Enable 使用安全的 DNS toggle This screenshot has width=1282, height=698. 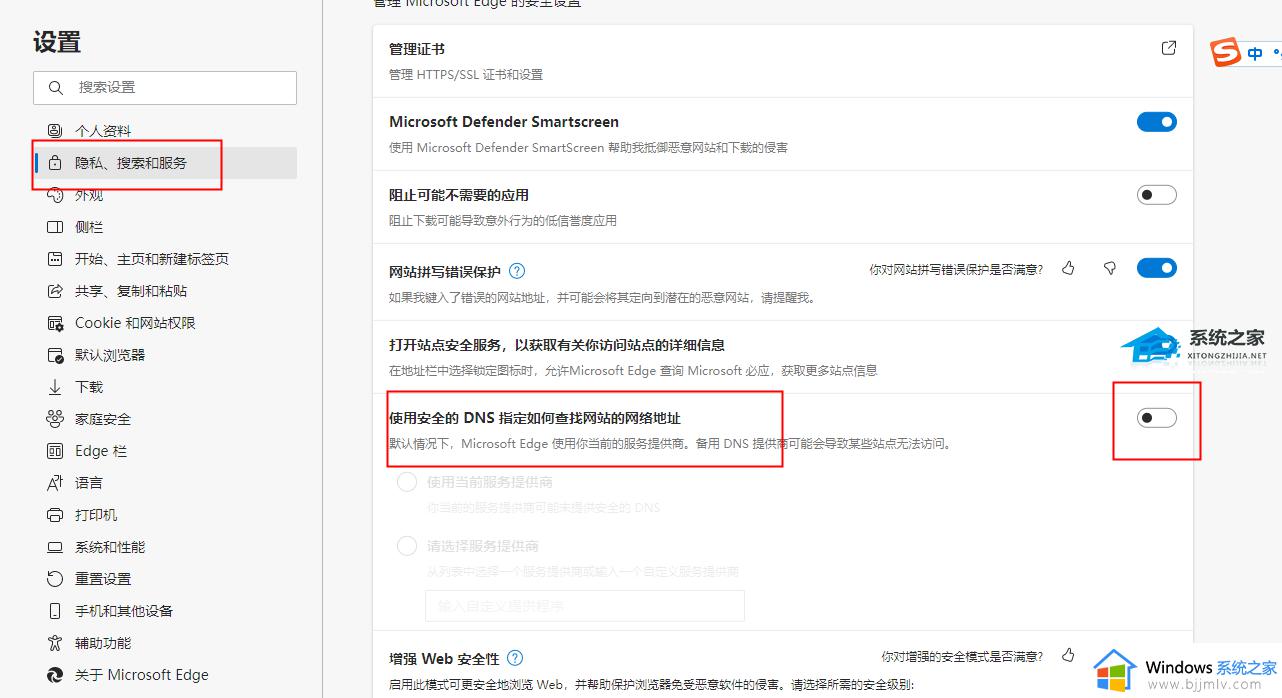pyautogui.click(x=1157, y=418)
